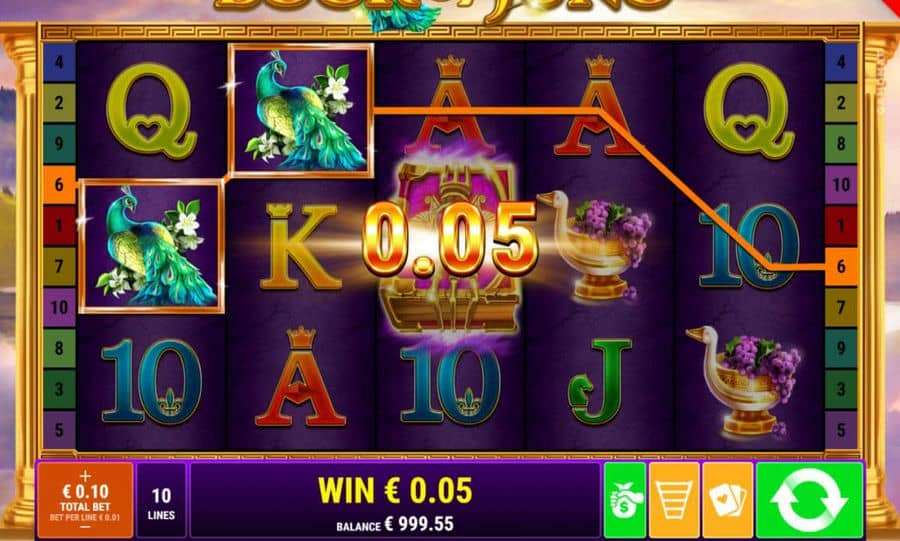Click the WIN € 0.05 display
This screenshot has width=900, height=541.
click(x=395, y=491)
